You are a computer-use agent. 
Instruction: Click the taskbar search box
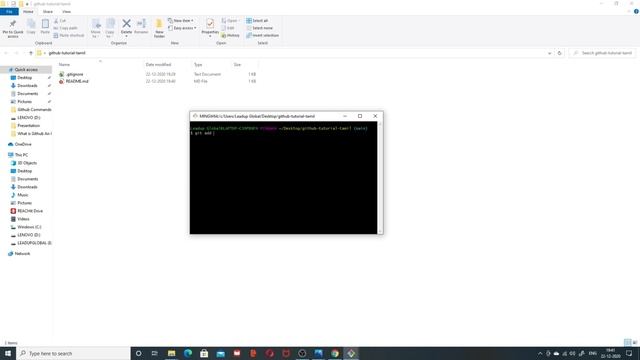click(73, 353)
